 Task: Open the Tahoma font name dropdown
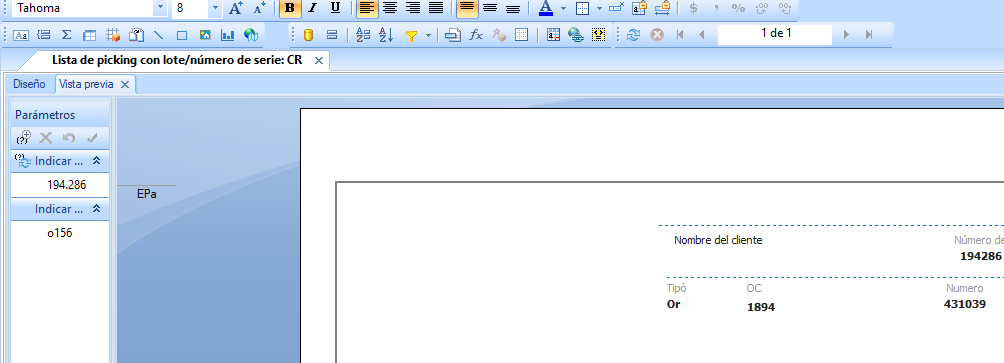point(160,8)
